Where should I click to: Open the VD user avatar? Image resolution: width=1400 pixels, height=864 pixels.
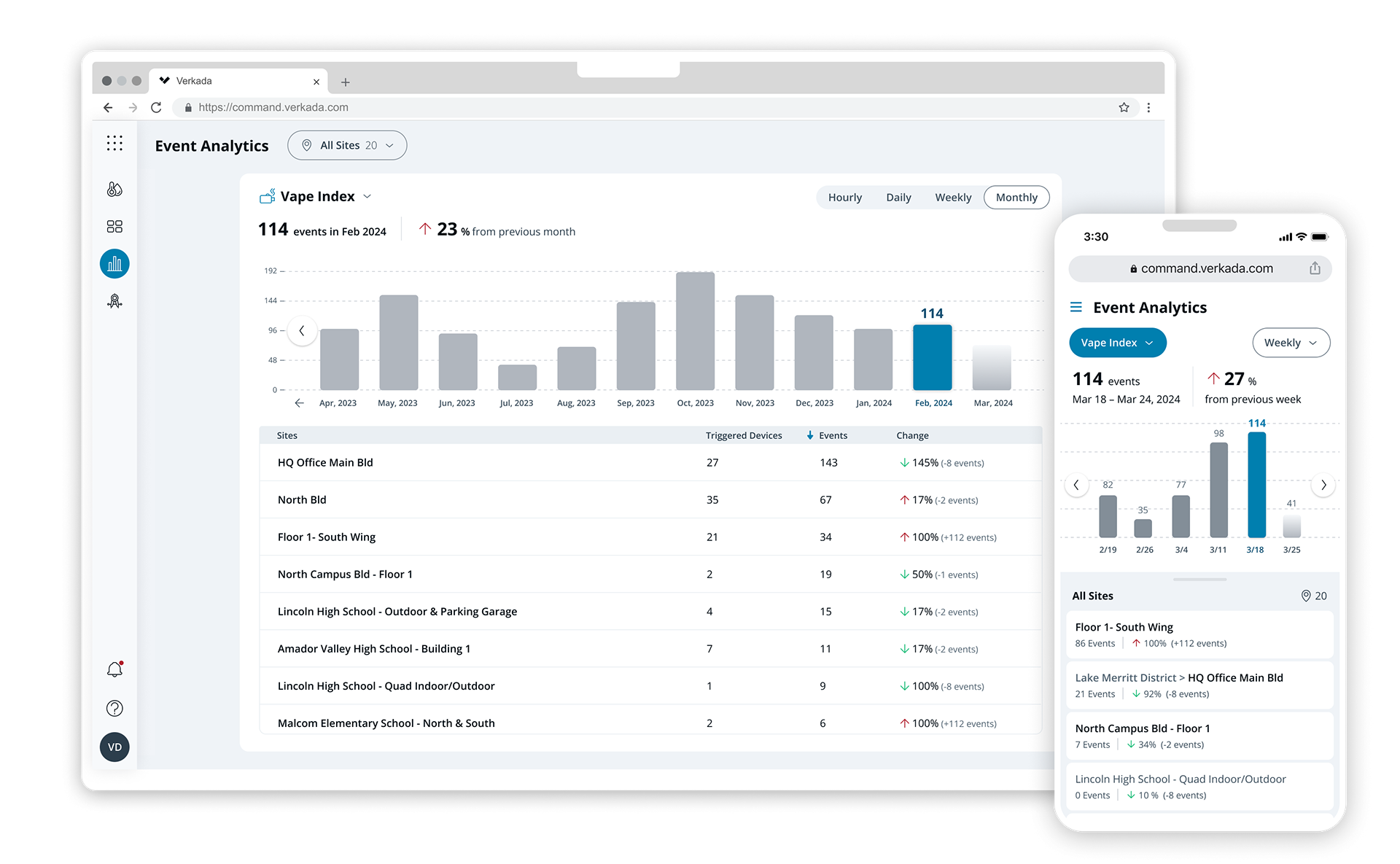click(114, 747)
